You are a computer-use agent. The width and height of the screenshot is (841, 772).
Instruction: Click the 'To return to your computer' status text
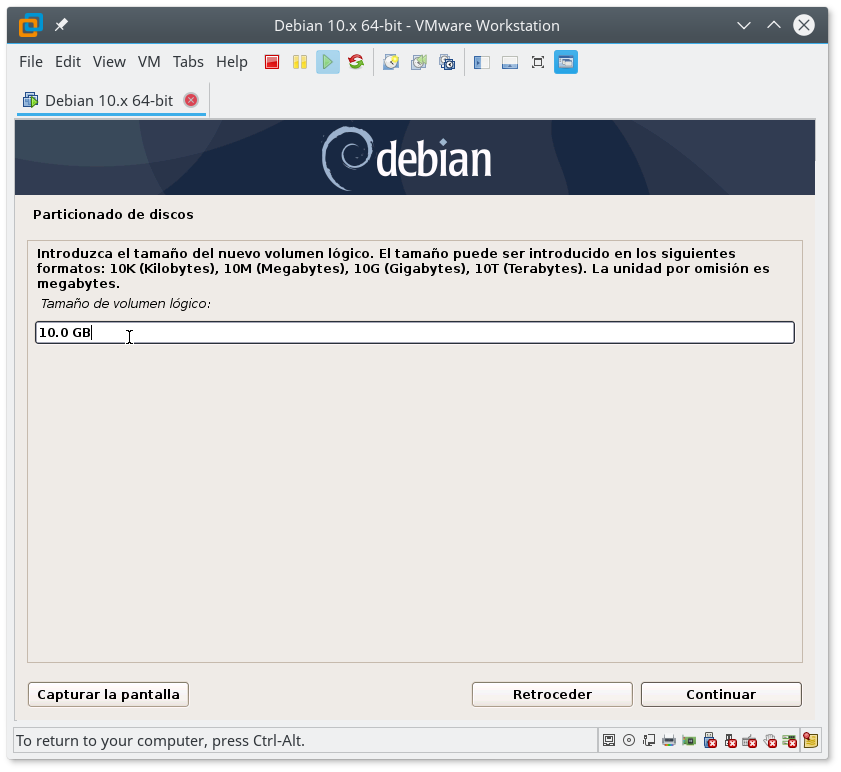coord(160,741)
